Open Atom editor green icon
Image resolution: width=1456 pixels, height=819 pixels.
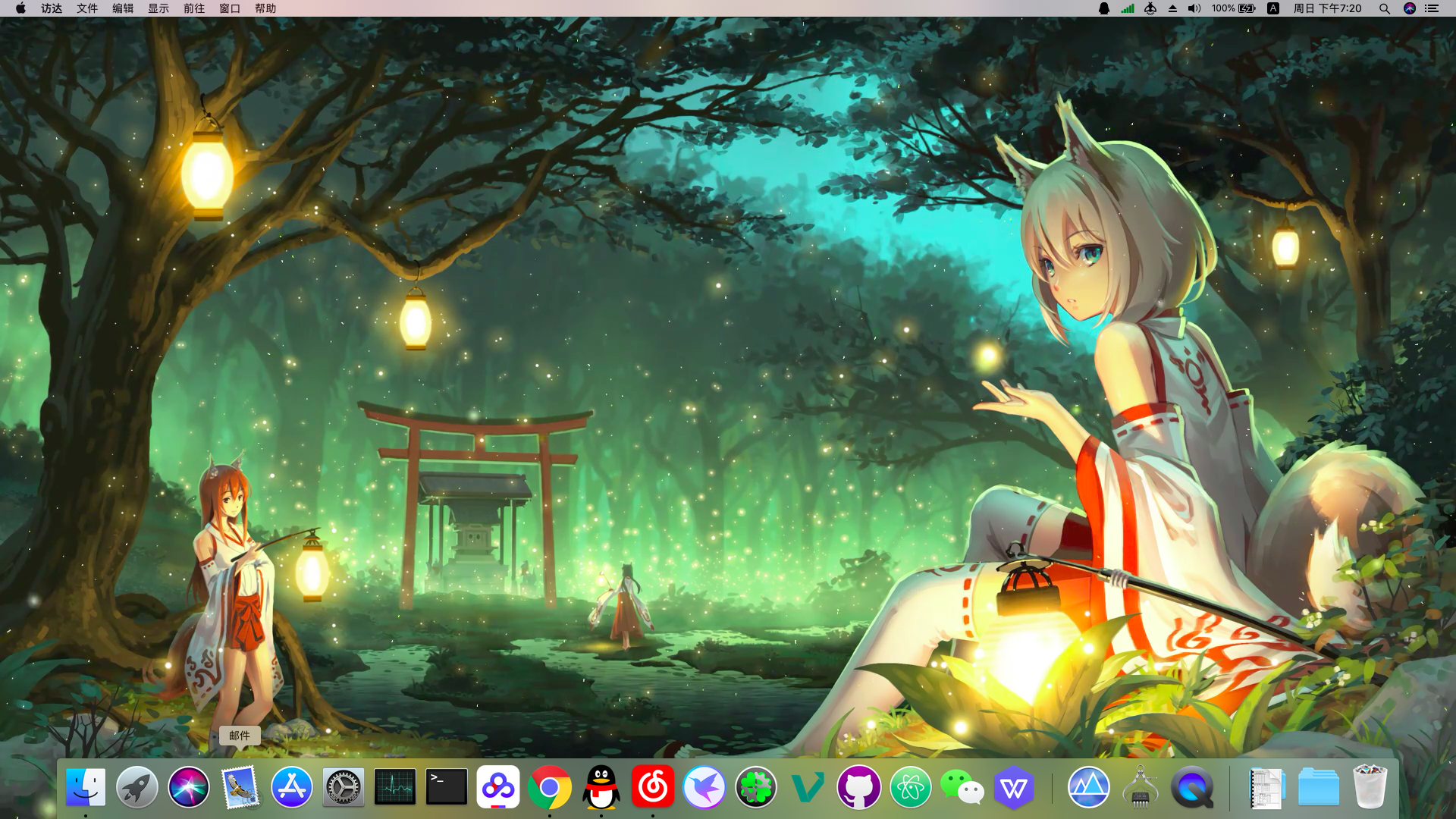pyautogui.click(x=910, y=787)
